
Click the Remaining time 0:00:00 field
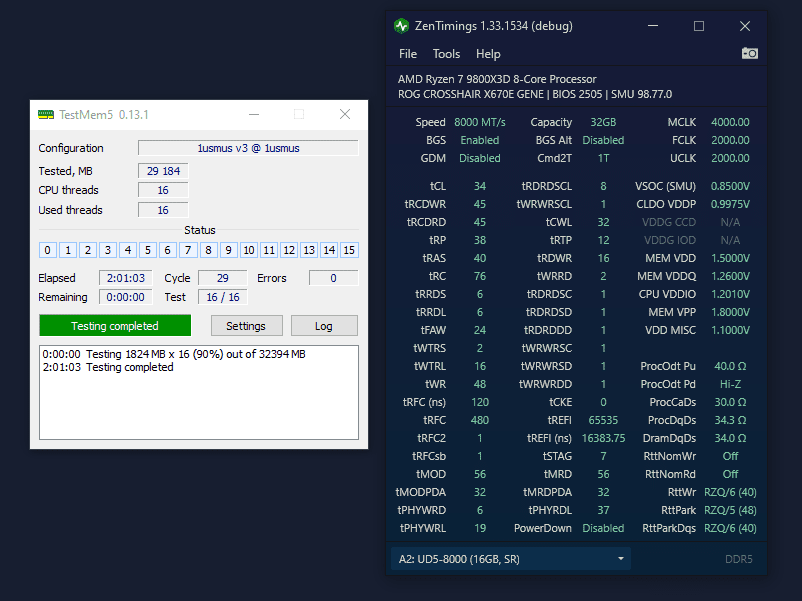tap(126, 297)
